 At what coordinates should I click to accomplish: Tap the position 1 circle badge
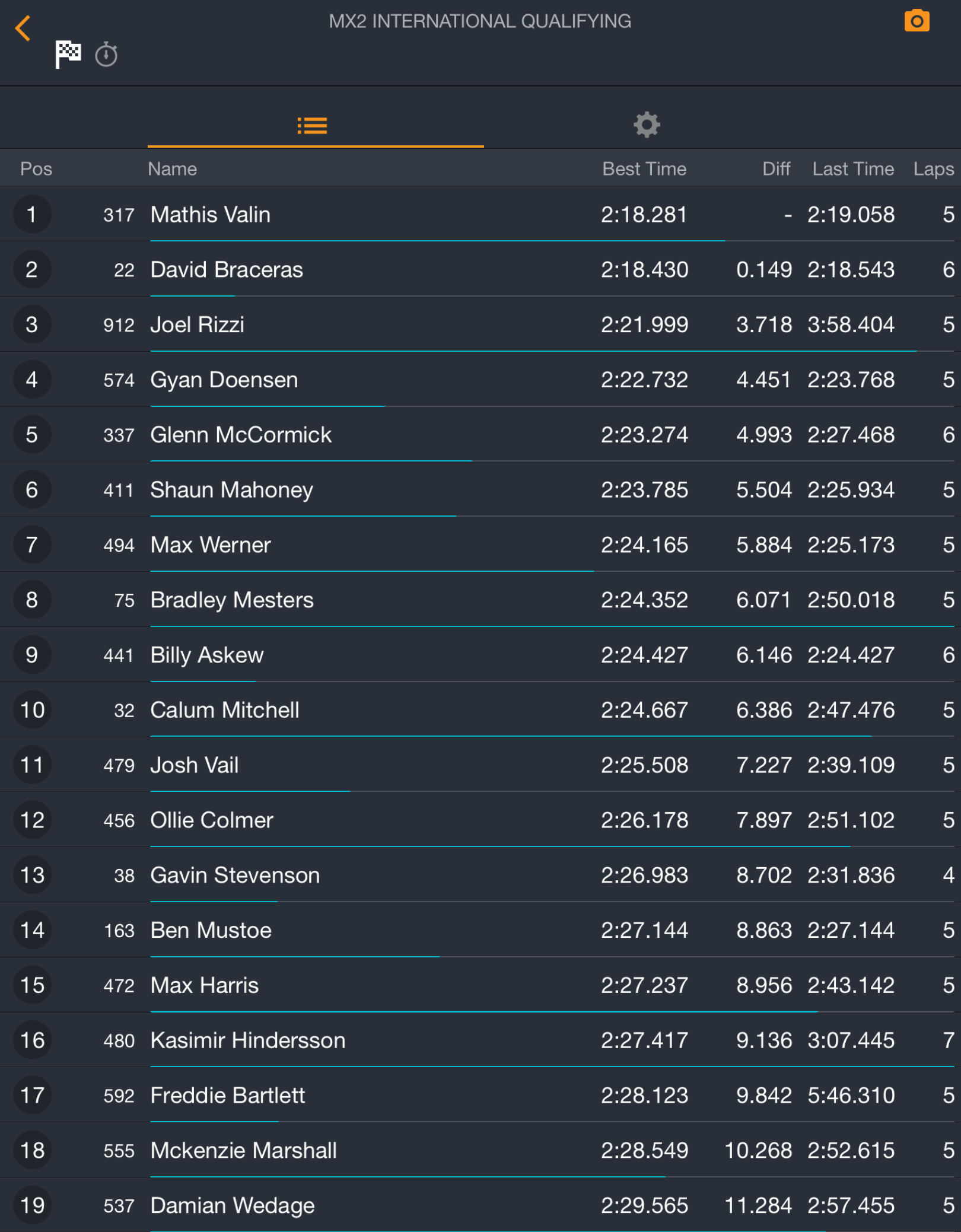click(32, 215)
